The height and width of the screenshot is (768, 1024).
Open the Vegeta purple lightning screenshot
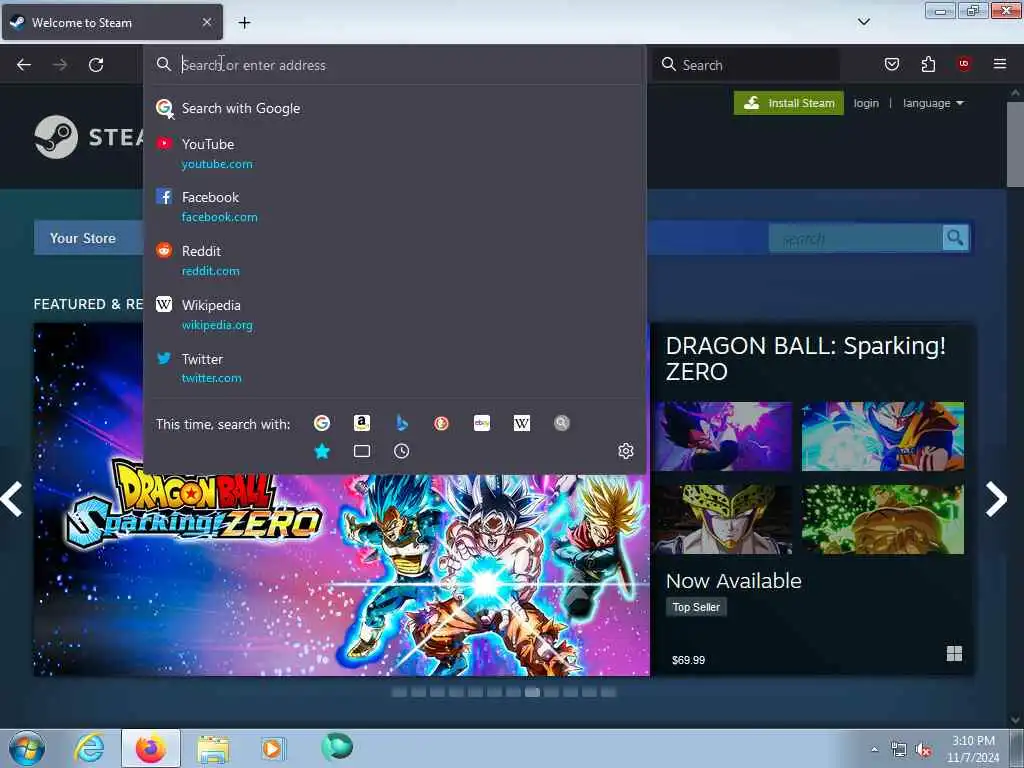click(724, 436)
